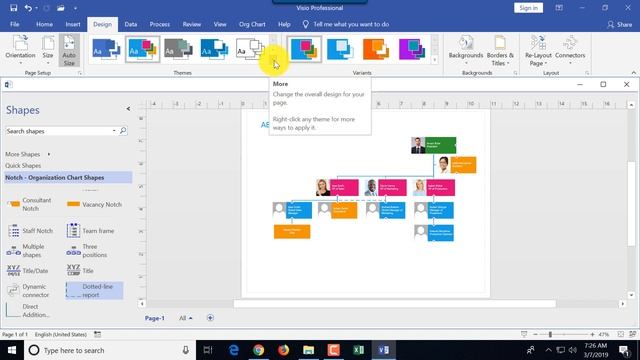Add a new page with plus icon
Viewport: 640px width, 360px height.
(x=210, y=318)
